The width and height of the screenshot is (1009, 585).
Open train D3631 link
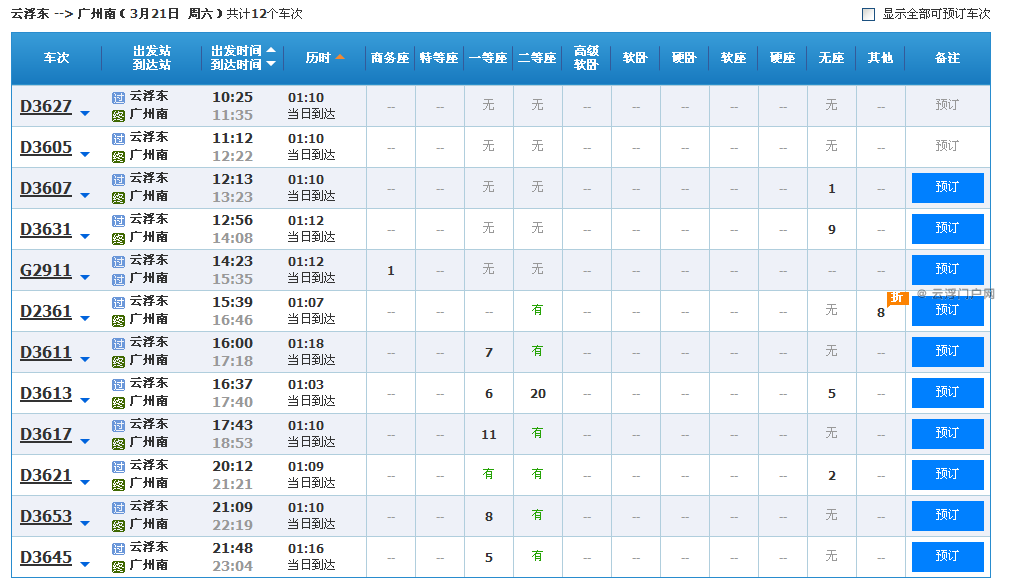click(x=46, y=230)
